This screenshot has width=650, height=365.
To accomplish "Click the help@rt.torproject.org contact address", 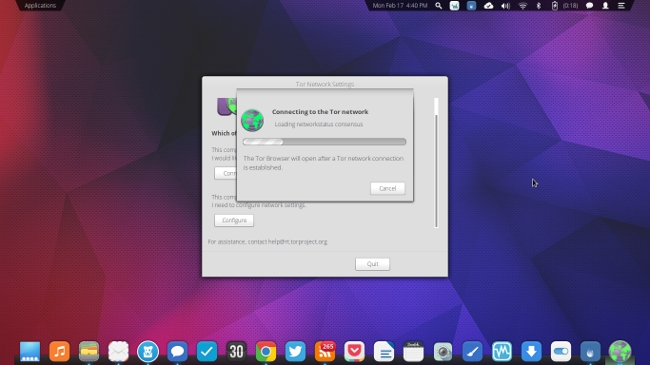I will [297, 241].
